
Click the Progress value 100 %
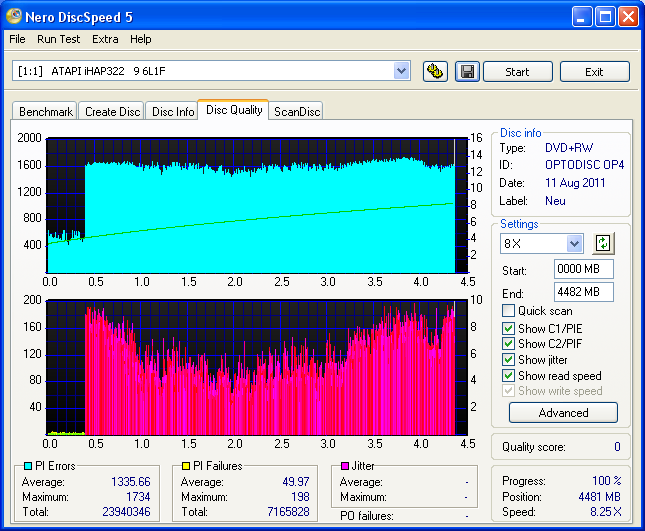coord(607,480)
